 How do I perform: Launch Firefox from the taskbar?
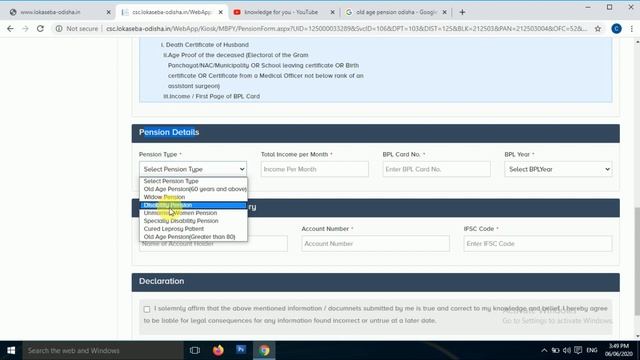click(x=218, y=350)
